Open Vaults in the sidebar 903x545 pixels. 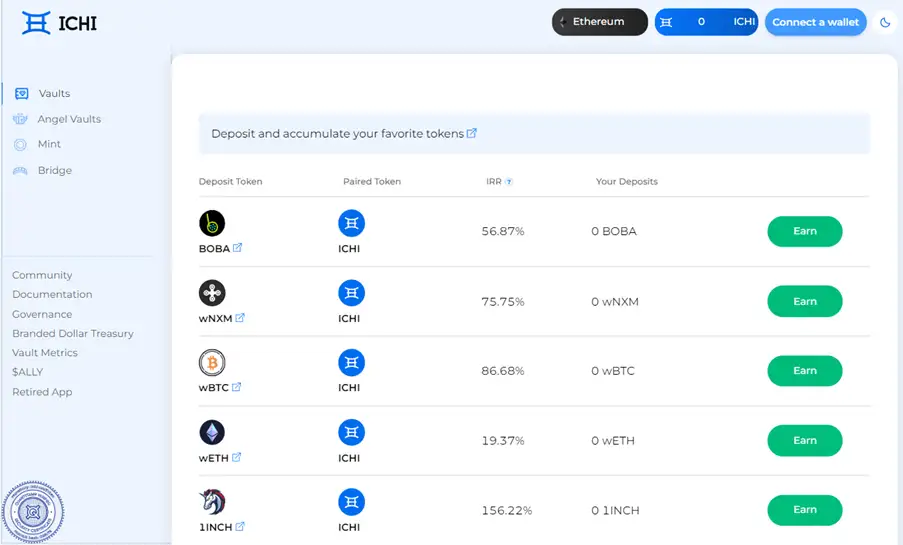point(54,93)
